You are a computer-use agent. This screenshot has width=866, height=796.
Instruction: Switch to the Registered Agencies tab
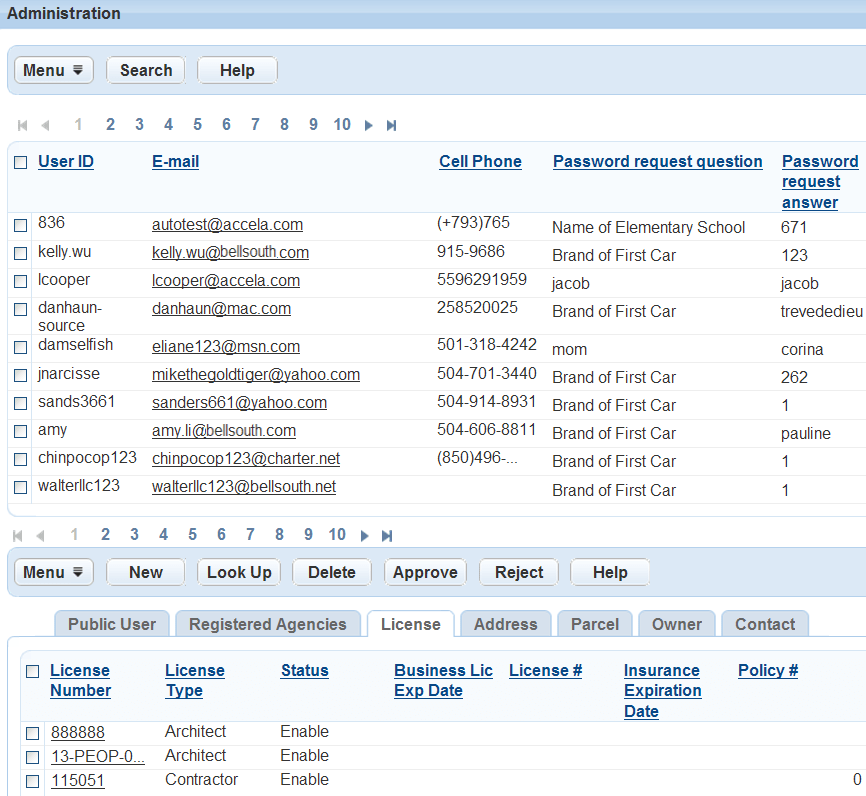click(267, 624)
